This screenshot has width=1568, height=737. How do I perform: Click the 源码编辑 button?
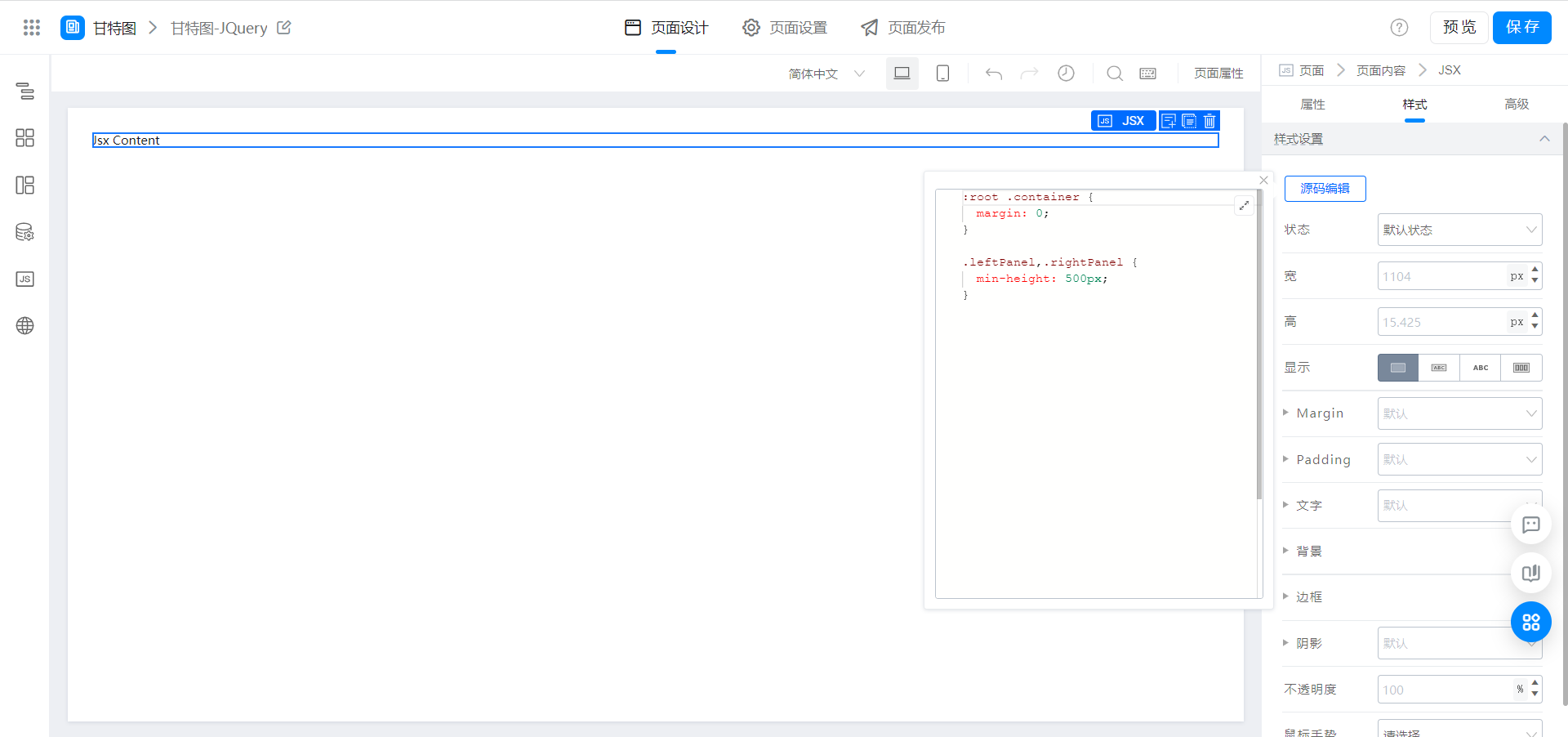[x=1325, y=188]
